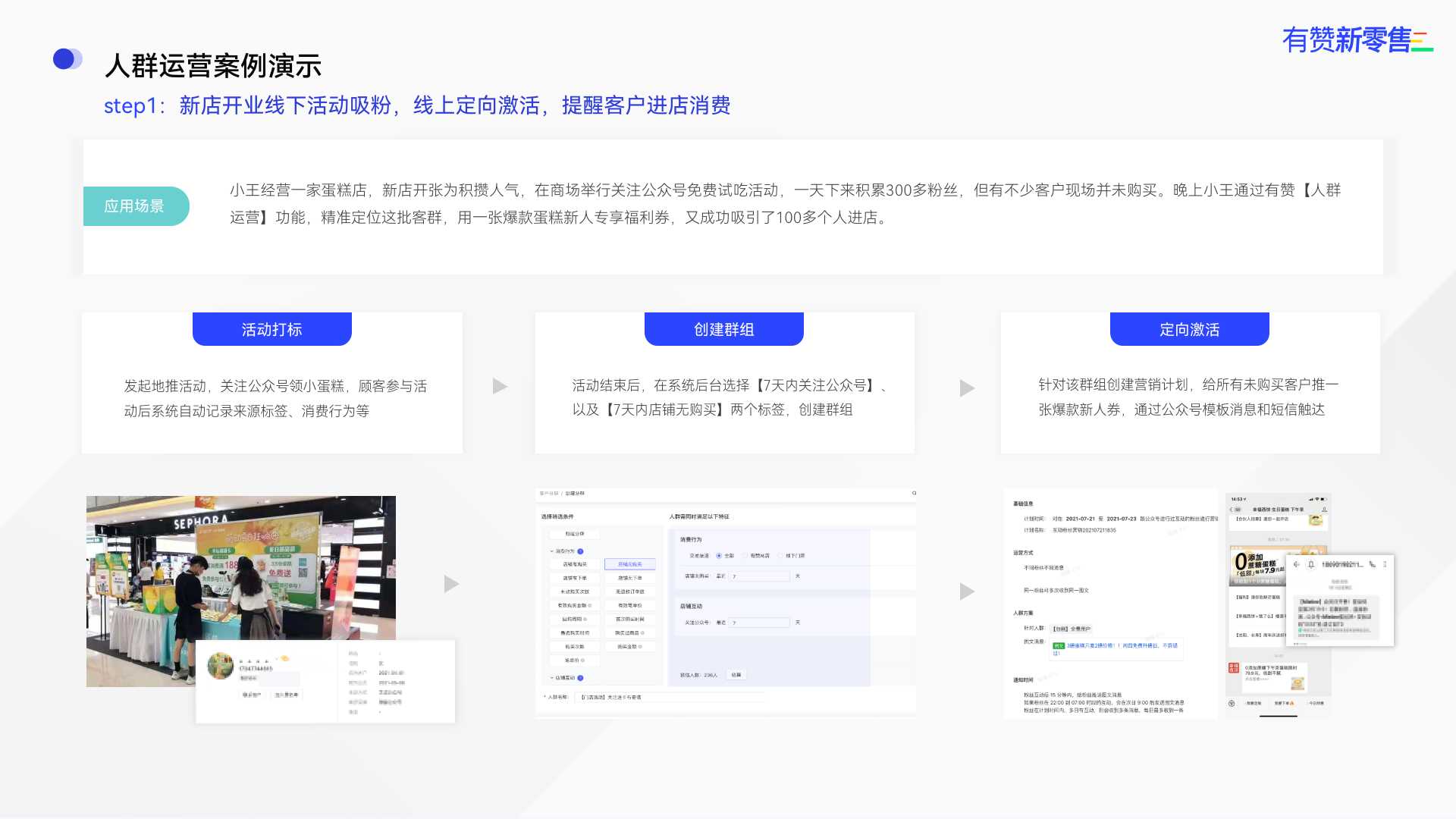Click the 选择筛选条件 heading

click(557, 516)
